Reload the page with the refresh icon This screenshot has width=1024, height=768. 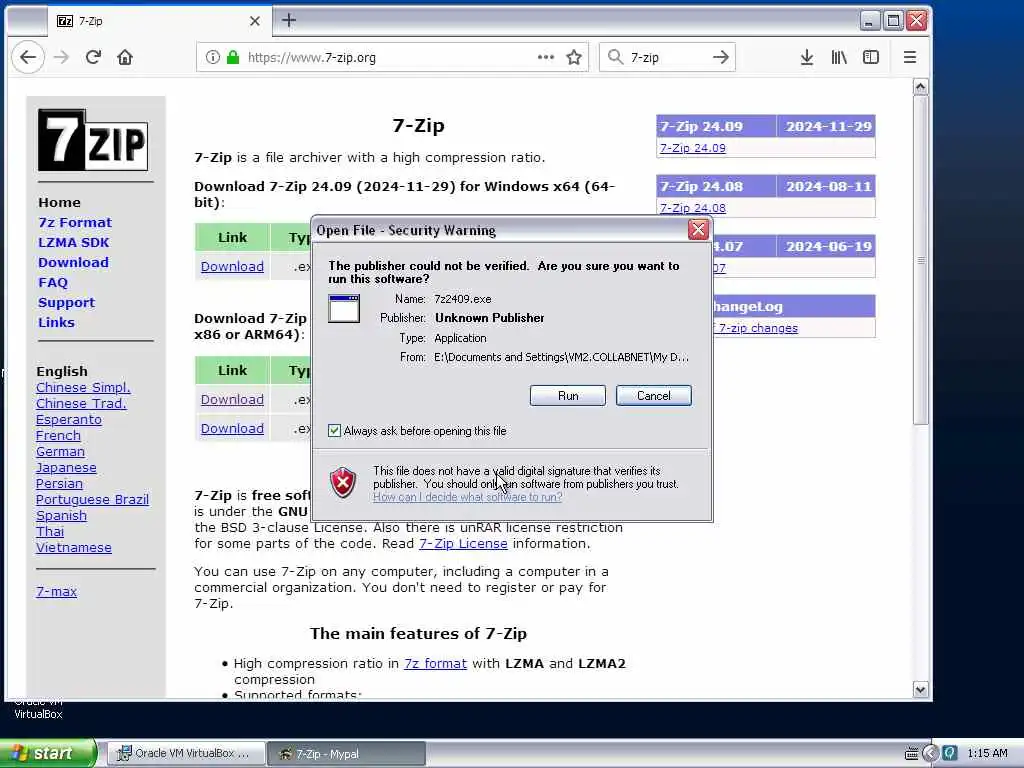[x=93, y=57]
